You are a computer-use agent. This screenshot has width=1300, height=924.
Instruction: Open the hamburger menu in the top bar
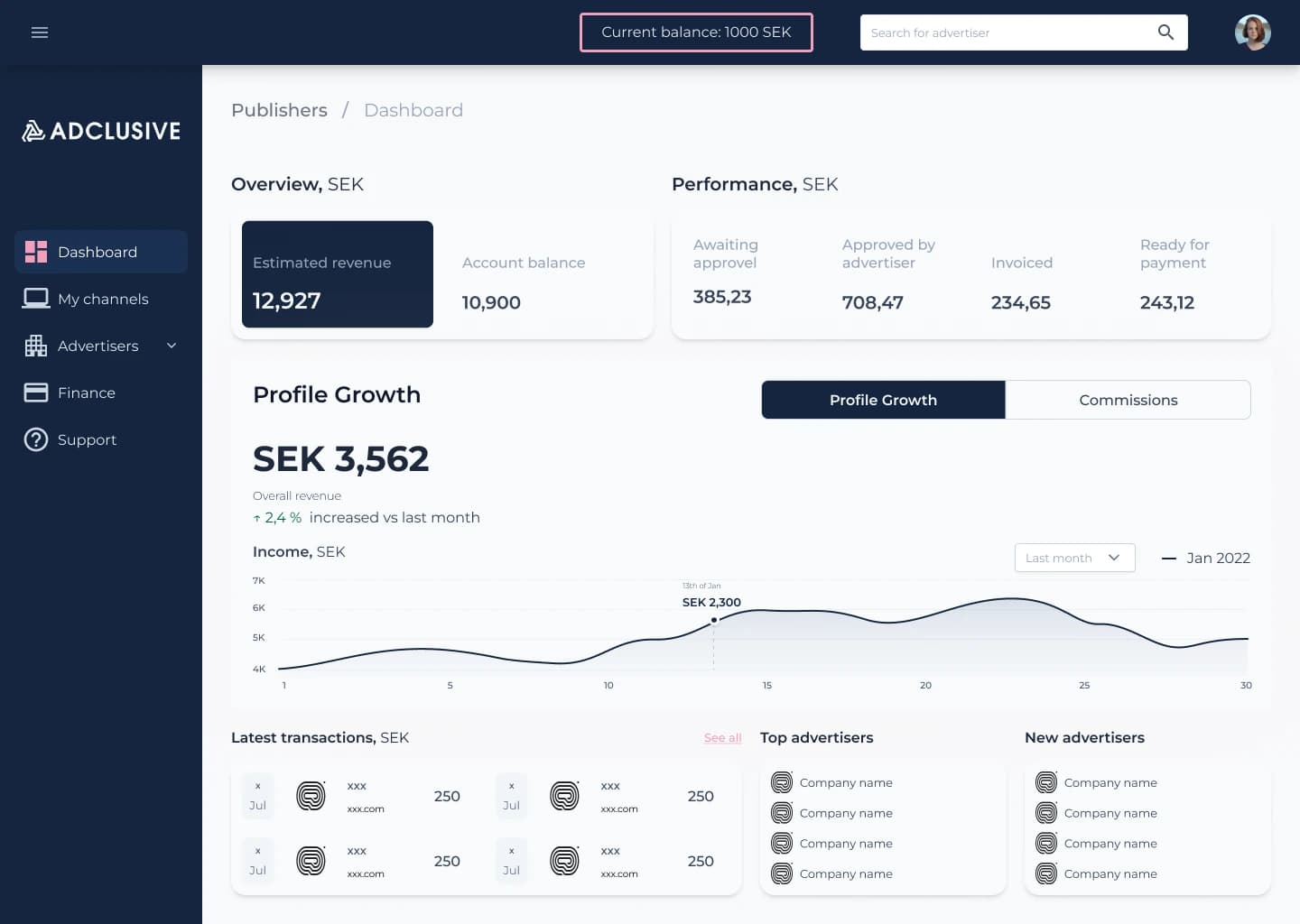pos(40,32)
